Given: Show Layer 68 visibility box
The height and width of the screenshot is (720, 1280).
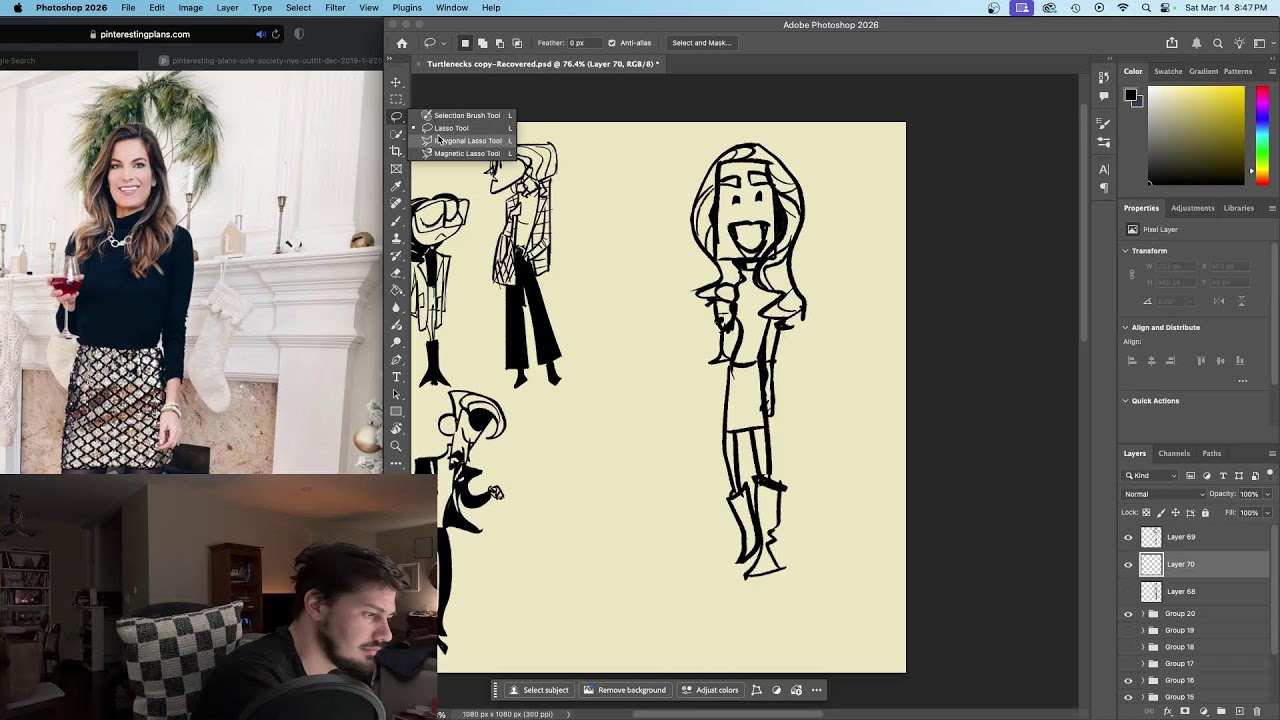Looking at the screenshot, I should click(x=1128, y=592).
